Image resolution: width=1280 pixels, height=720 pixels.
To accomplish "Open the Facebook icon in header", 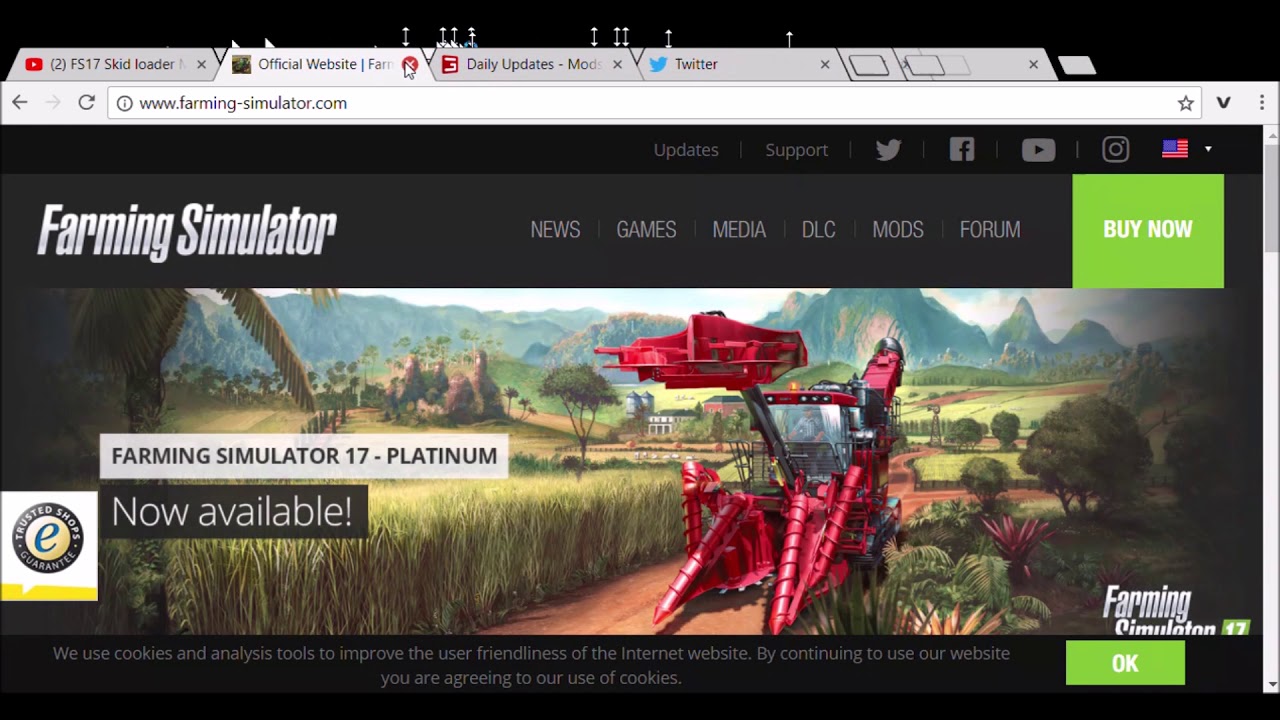I will (x=962, y=150).
